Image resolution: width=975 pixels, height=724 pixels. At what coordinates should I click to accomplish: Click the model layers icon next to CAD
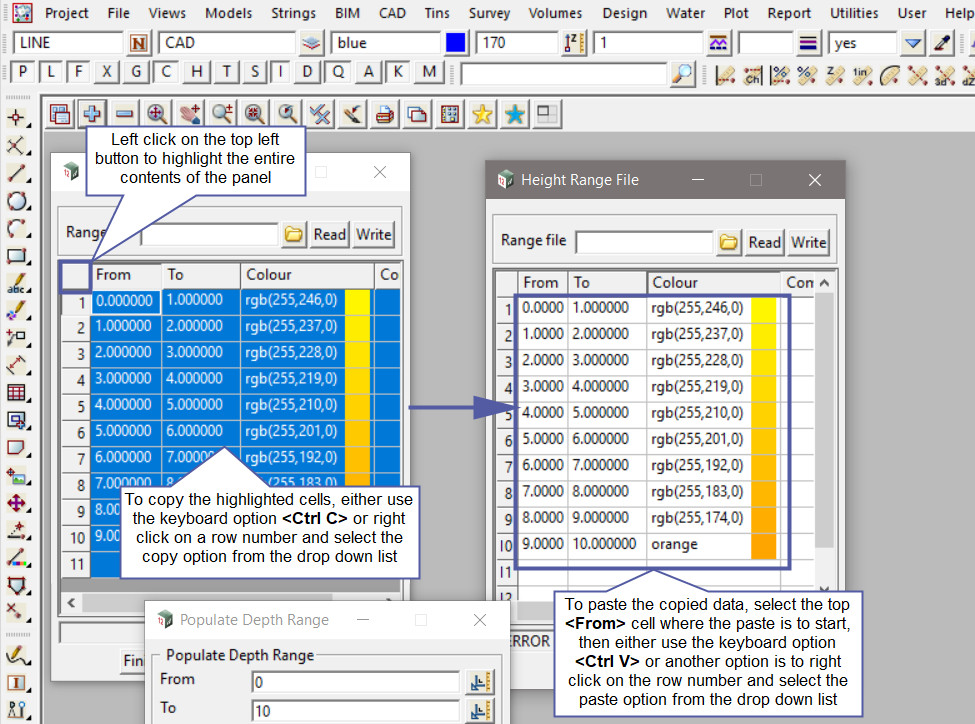pyautogui.click(x=312, y=43)
